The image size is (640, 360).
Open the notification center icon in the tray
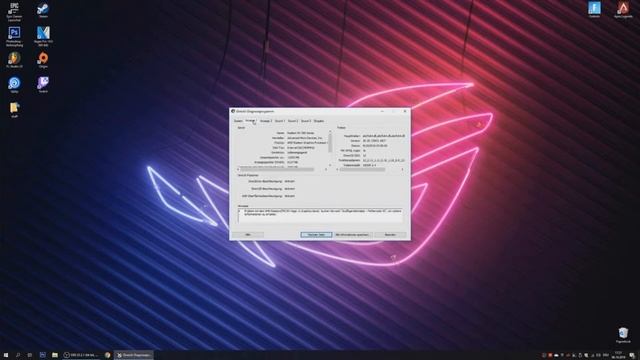click(x=632, y=355)
